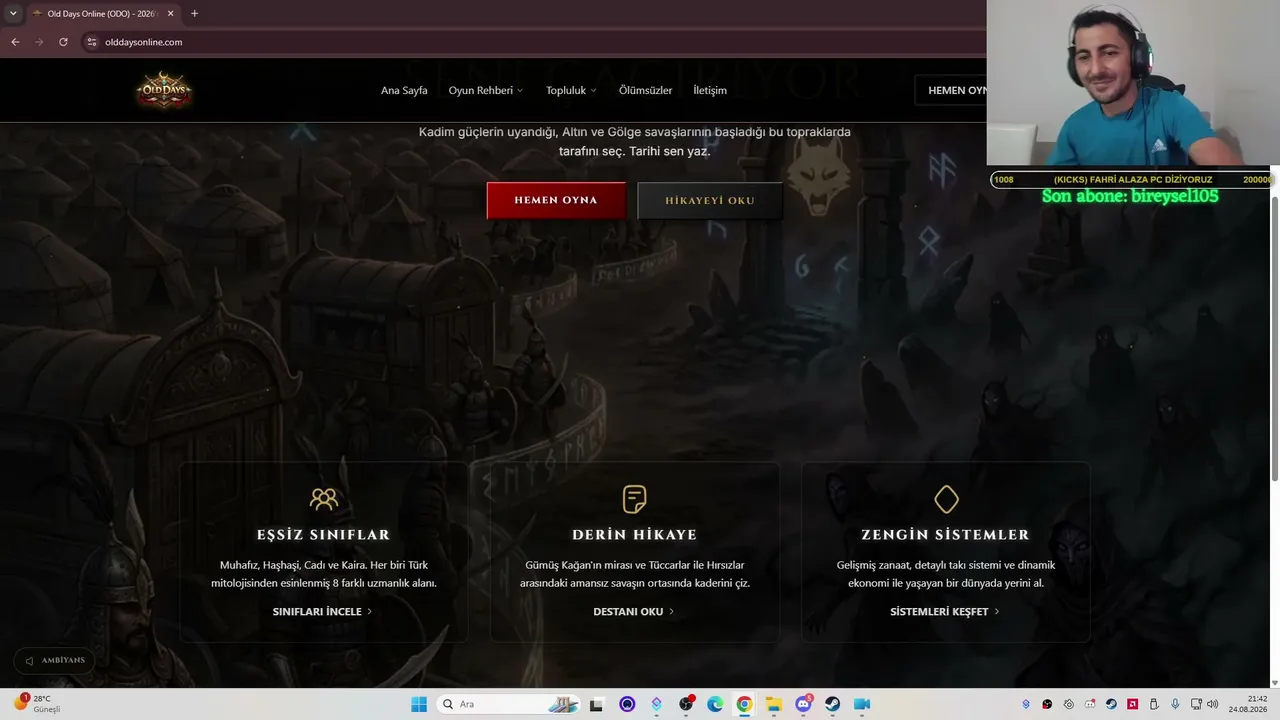Open the Ana Sayfa menu item
1280x720 pixels.
click(x=404, y=90)
